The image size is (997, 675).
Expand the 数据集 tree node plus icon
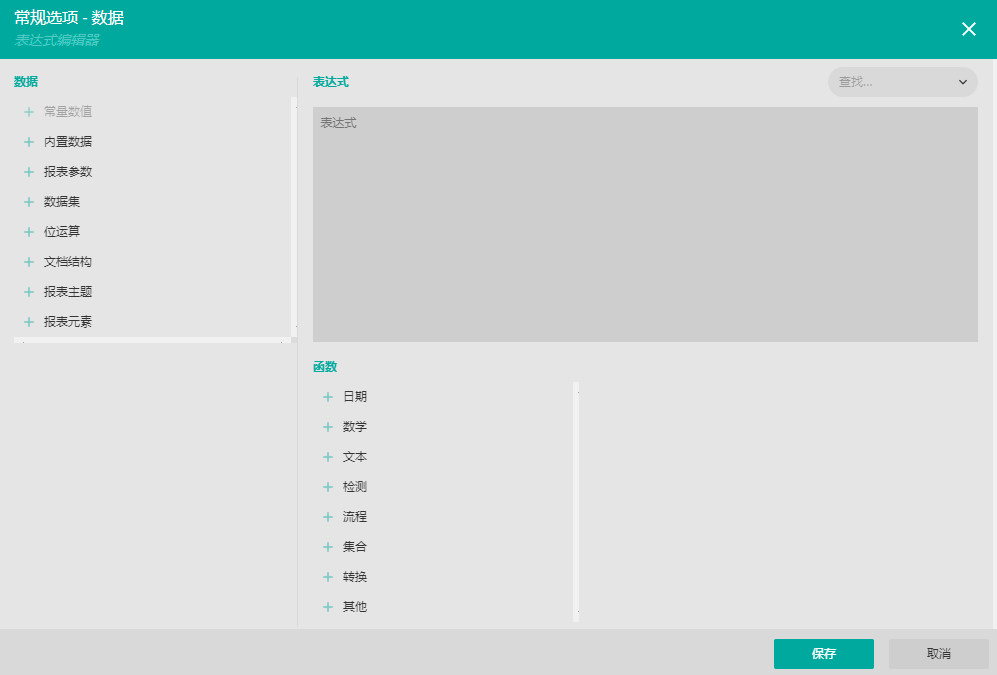[x=29, y=202]
